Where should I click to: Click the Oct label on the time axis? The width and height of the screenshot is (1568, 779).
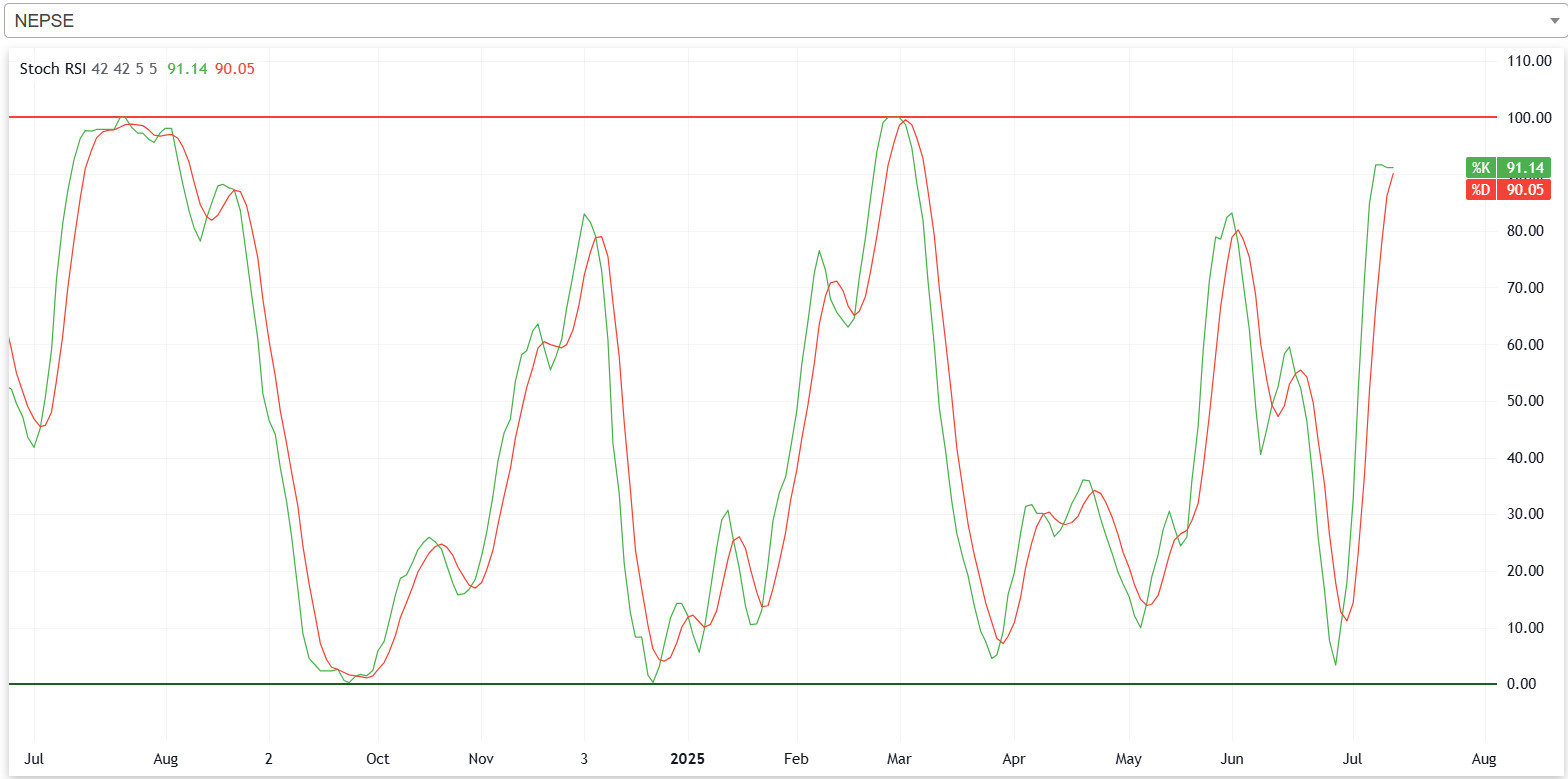(x=378, y=759)
